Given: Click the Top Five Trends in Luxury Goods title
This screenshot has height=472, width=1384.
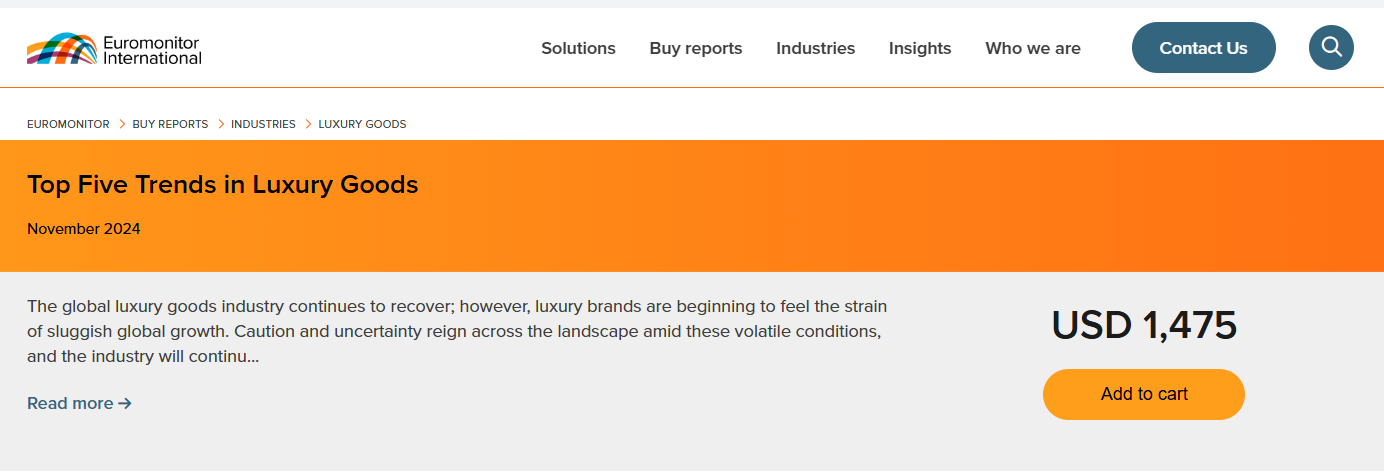Looking at the screenshot, I should (x=222, y=185).
